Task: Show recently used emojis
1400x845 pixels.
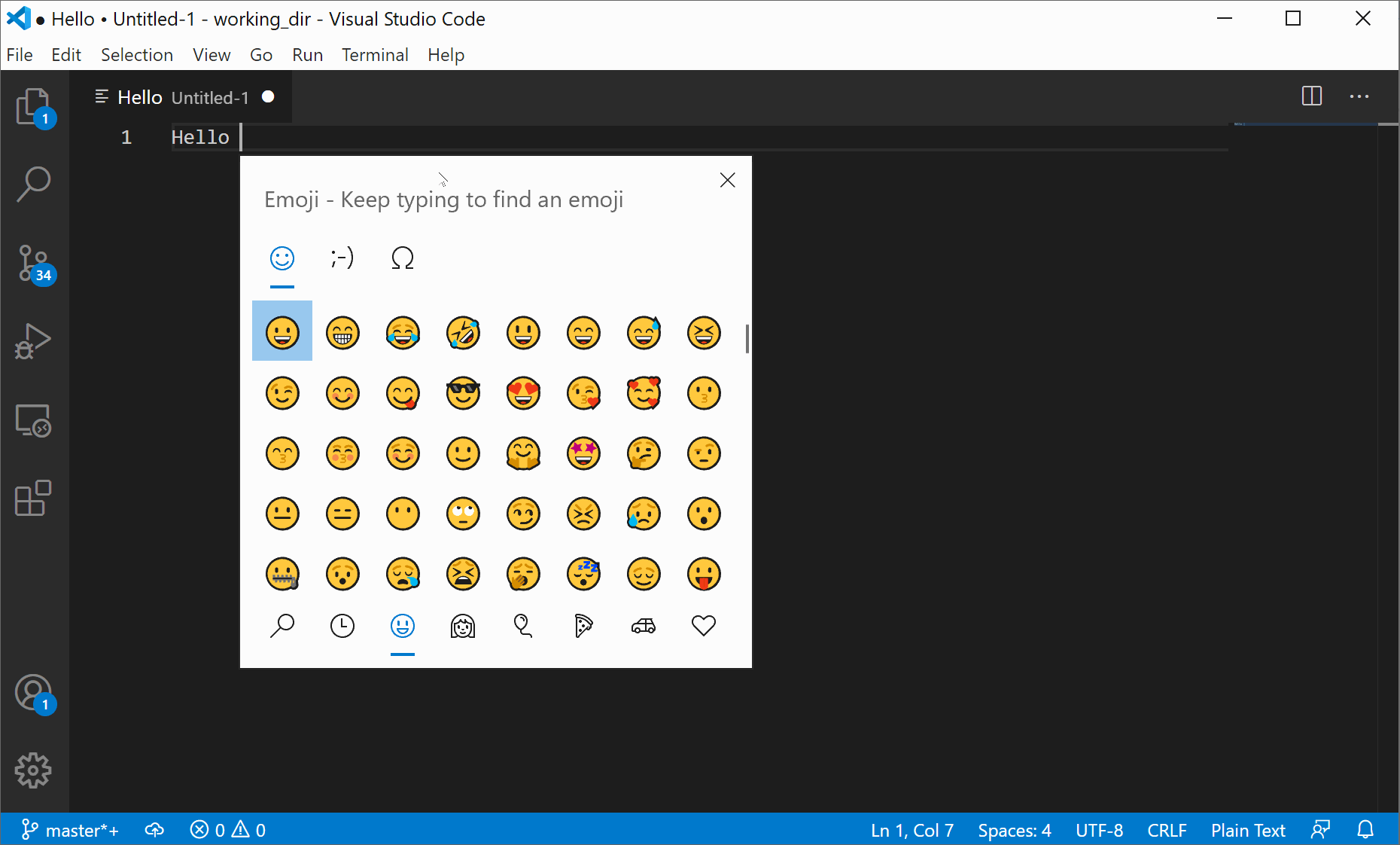Action: point(342,626)
